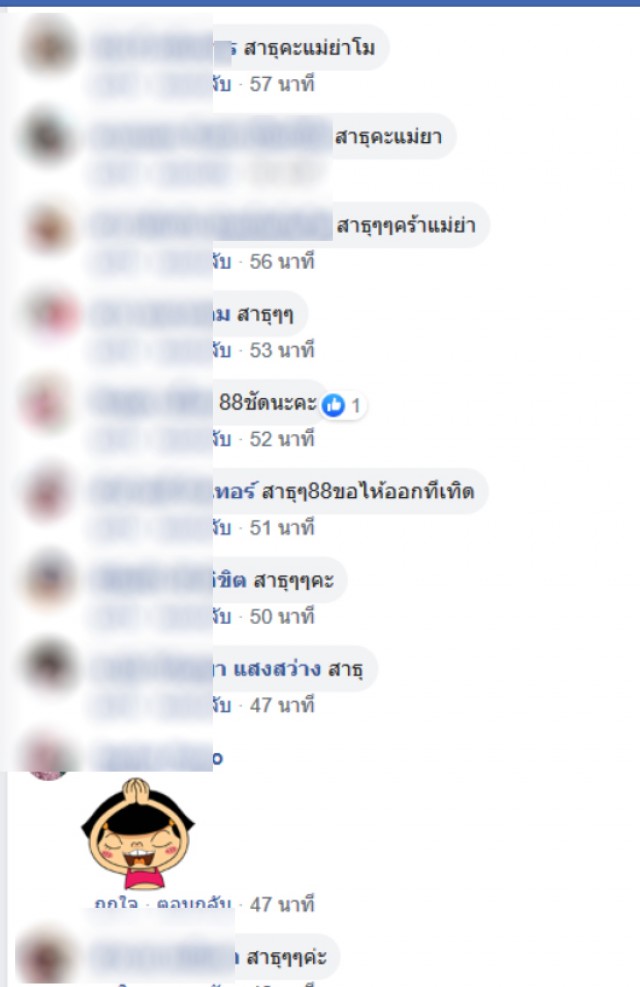Click the 52 นาที timestamp
640x987 pixels.
282,439
